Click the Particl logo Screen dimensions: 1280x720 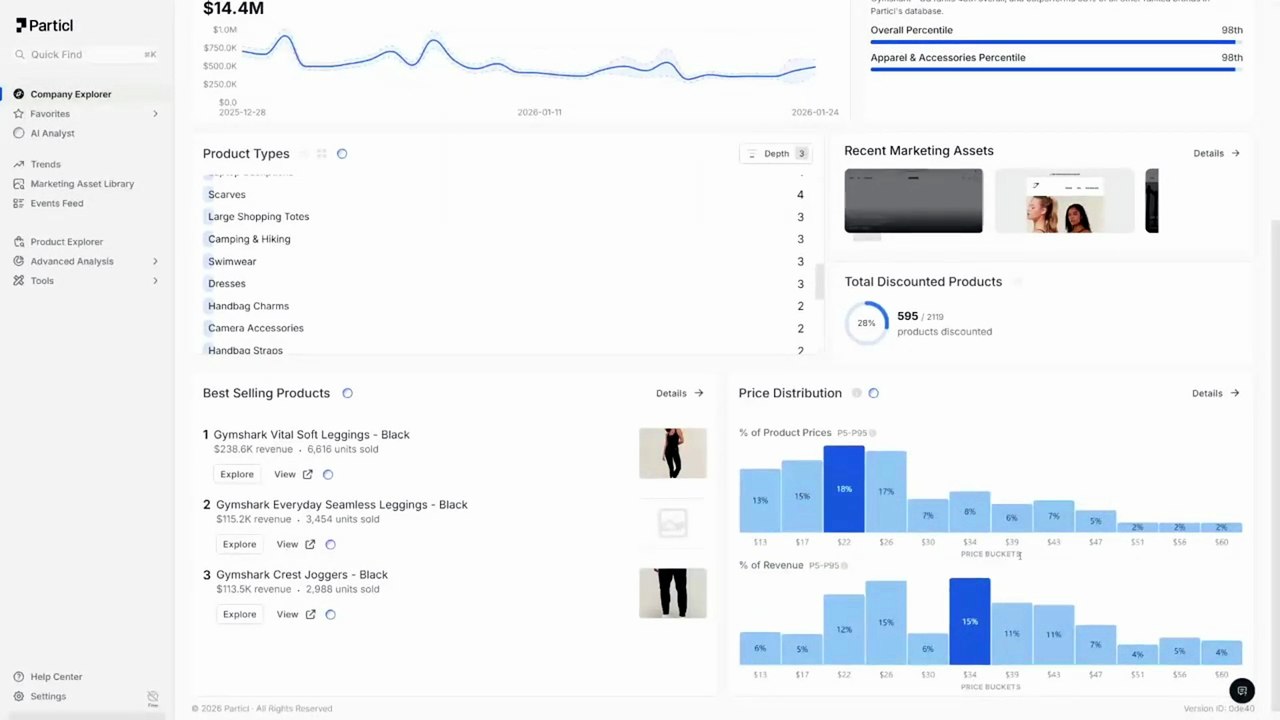pos(44,25)
